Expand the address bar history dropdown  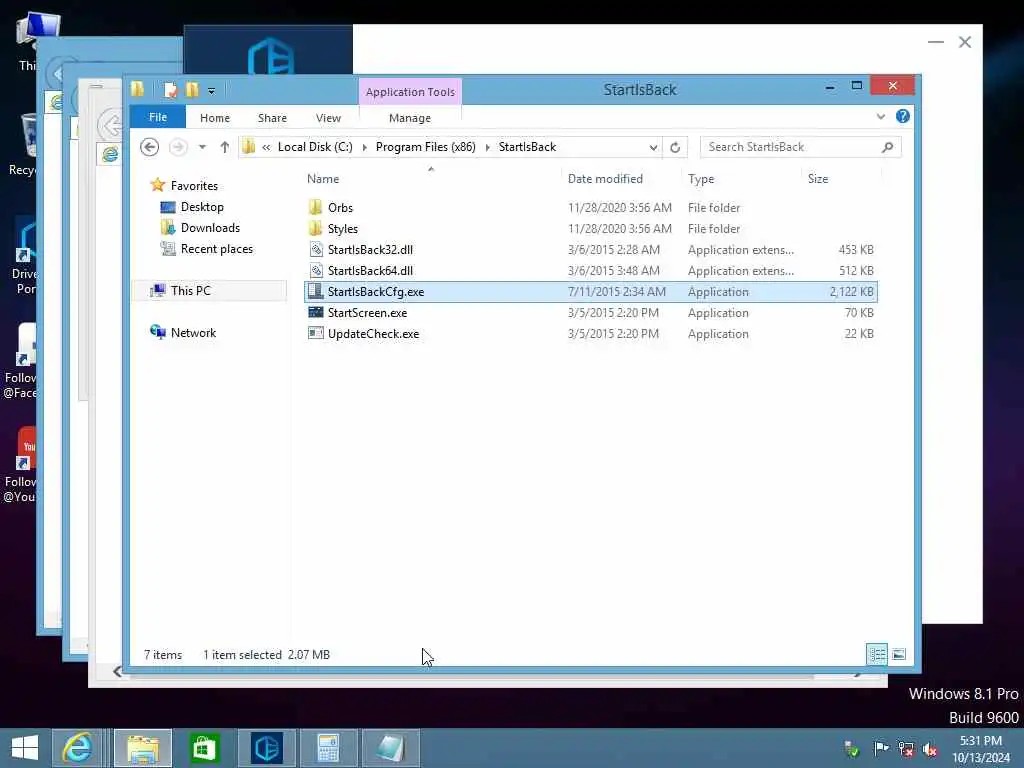click(x=653, y=148)
